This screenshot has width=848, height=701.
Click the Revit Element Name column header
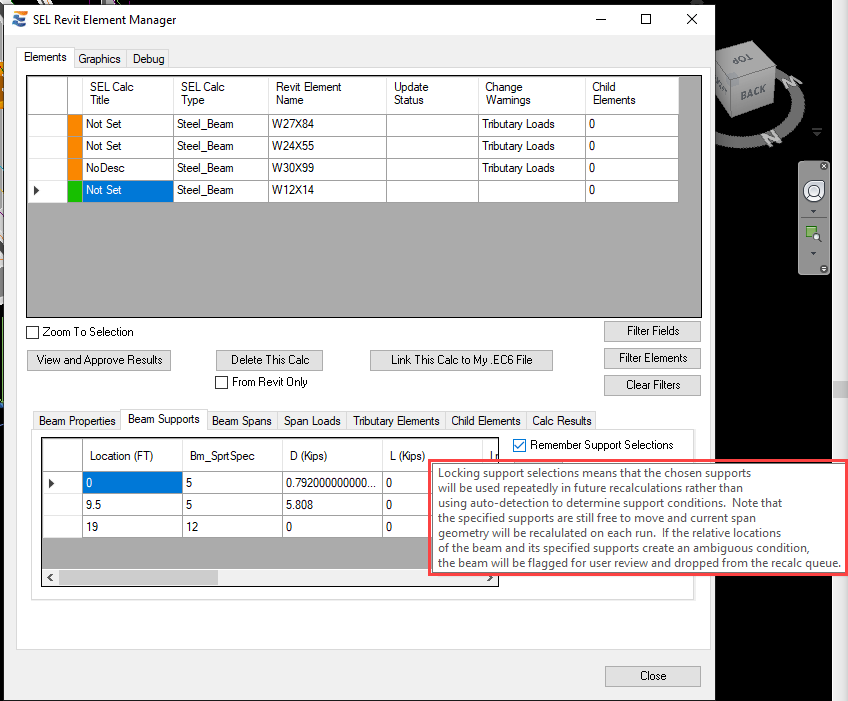tap(327, 95)
